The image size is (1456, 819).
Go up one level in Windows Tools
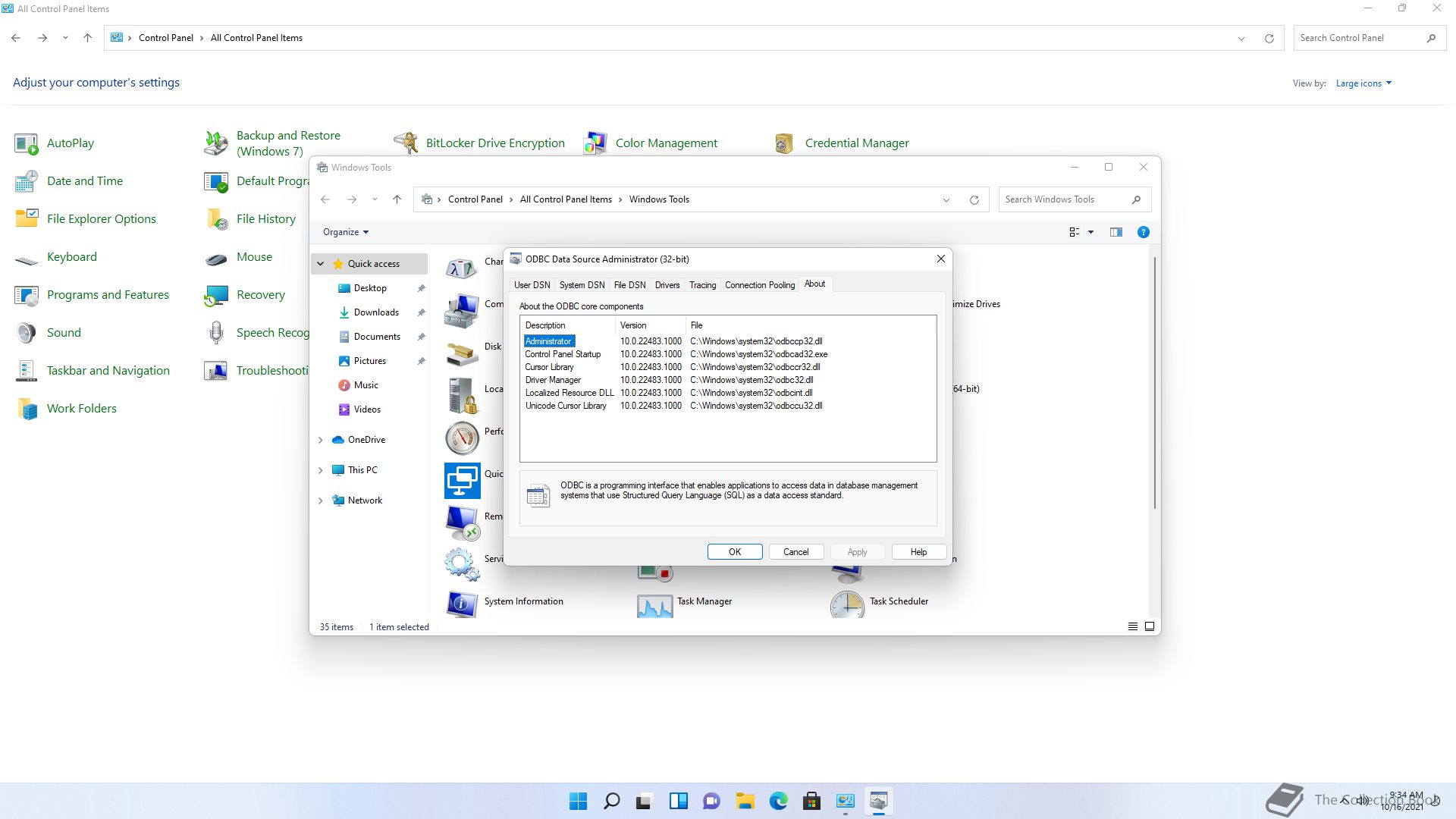pos(397,199)
